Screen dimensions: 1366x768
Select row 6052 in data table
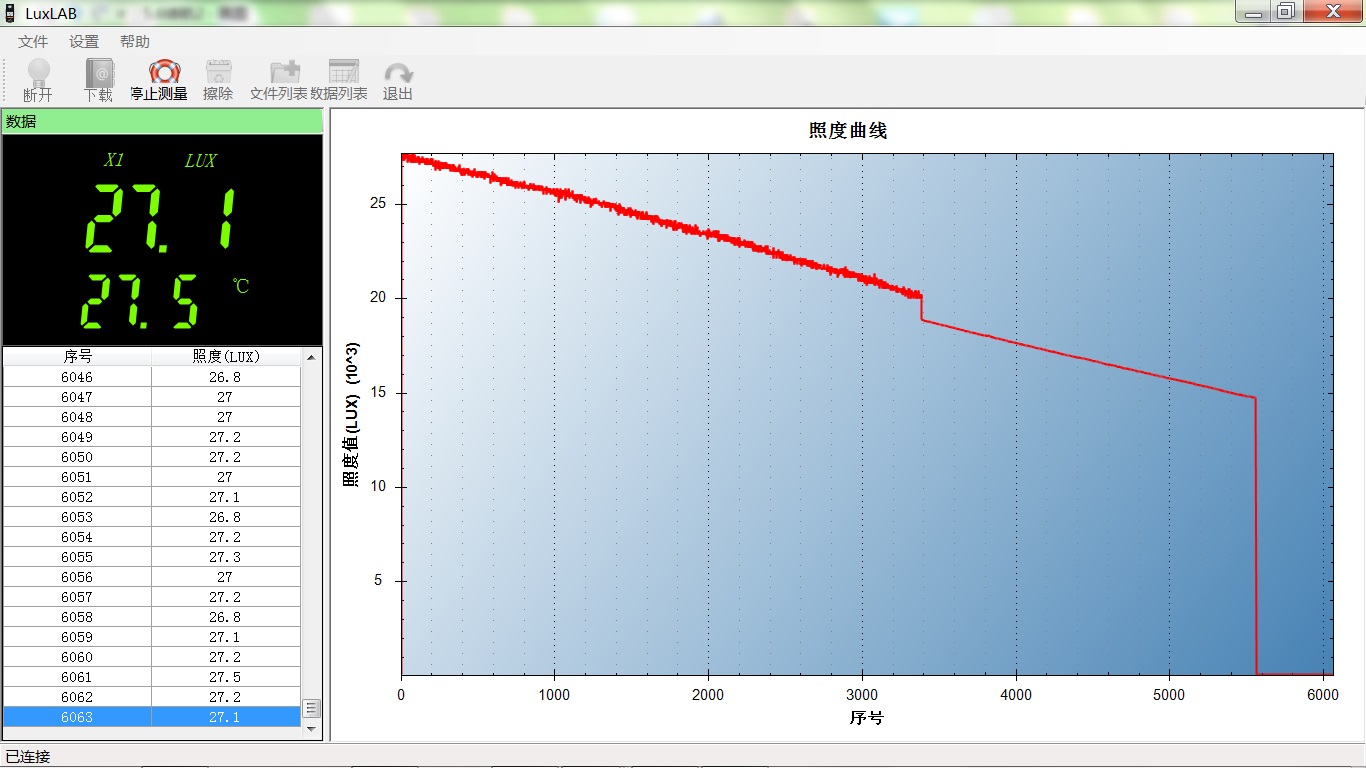click(152, 497)
